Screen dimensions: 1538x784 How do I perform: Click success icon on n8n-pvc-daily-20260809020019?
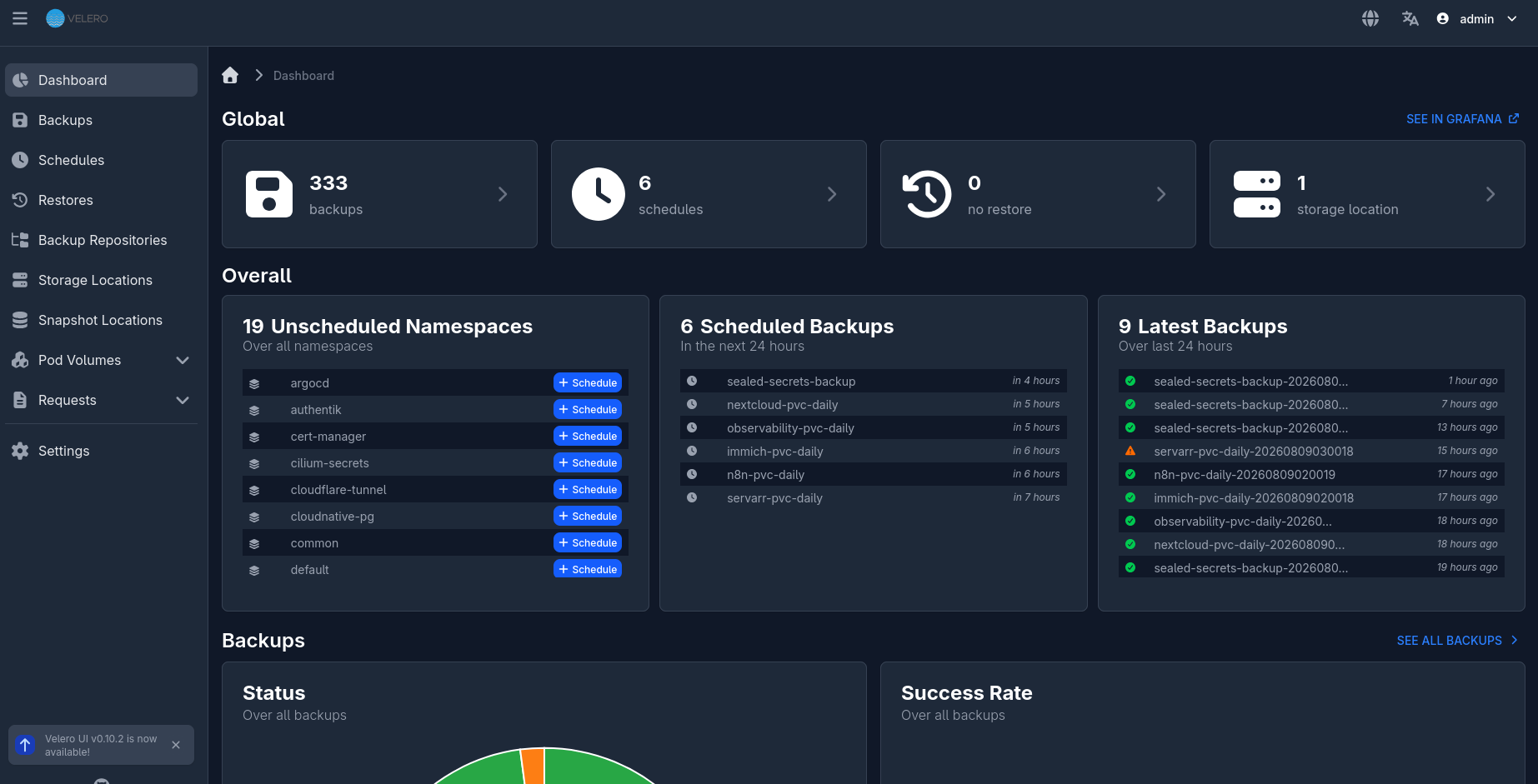(x=1130, y=474)
